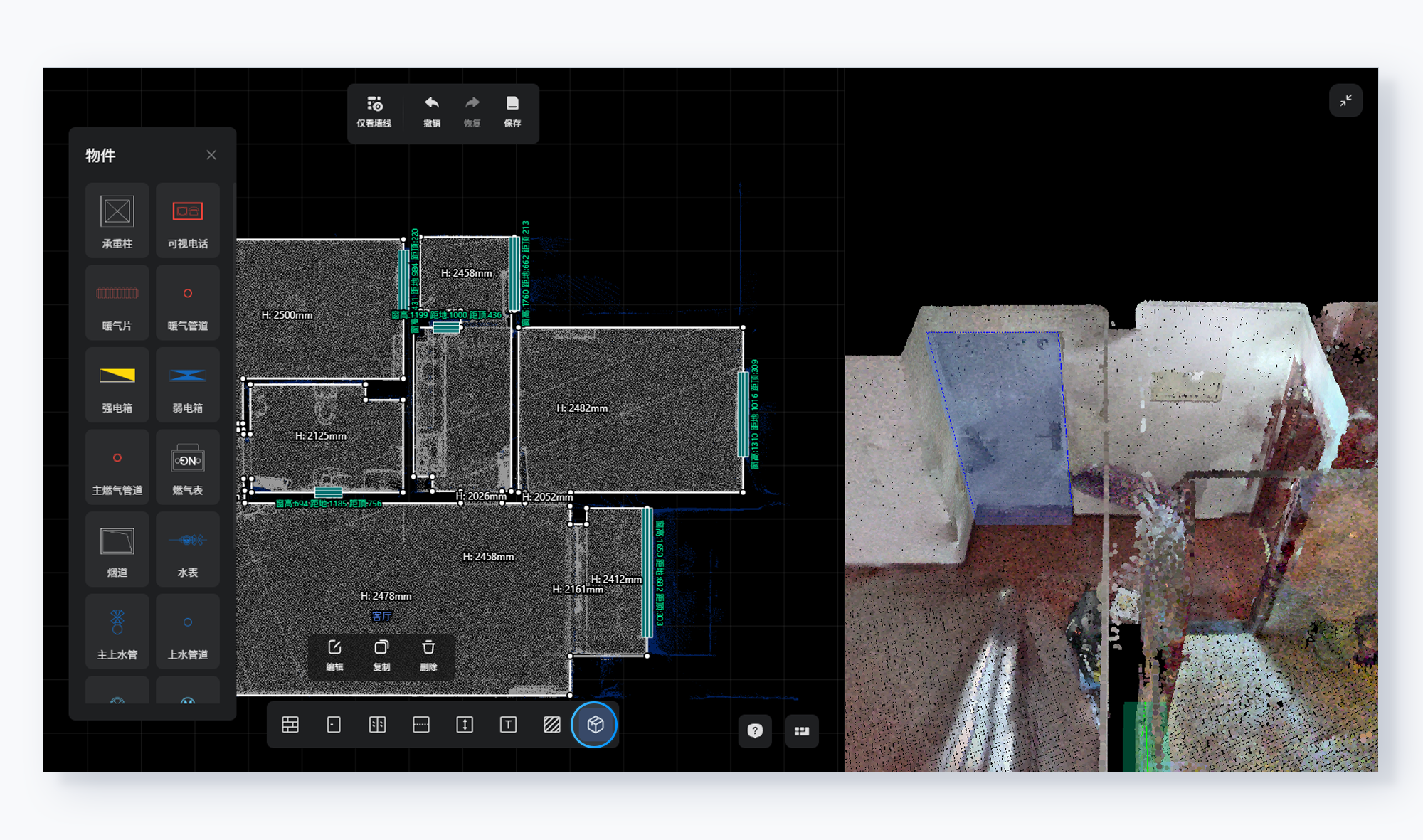Select the text label tool

(508, 725)
